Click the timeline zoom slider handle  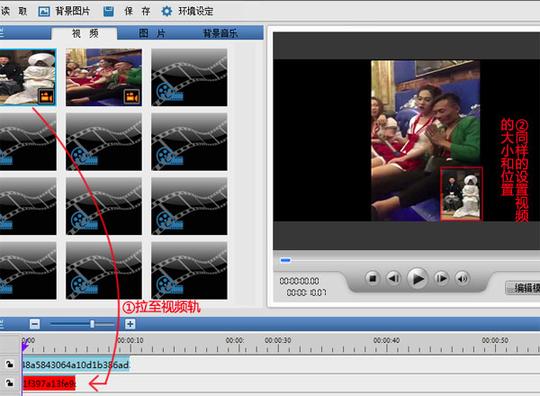tap(92, 324)
